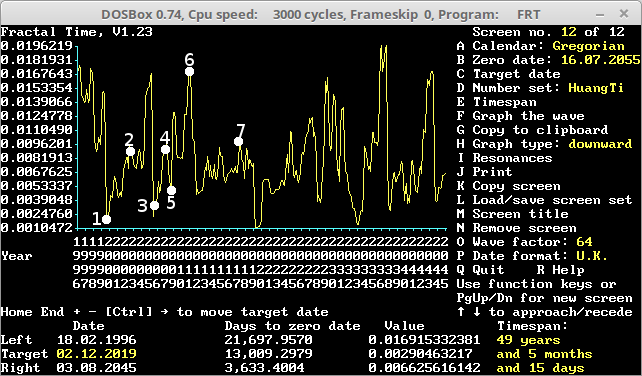
Task: Click the 'Home End + - [Ctrl]' hint line
Action: (165, 312)
